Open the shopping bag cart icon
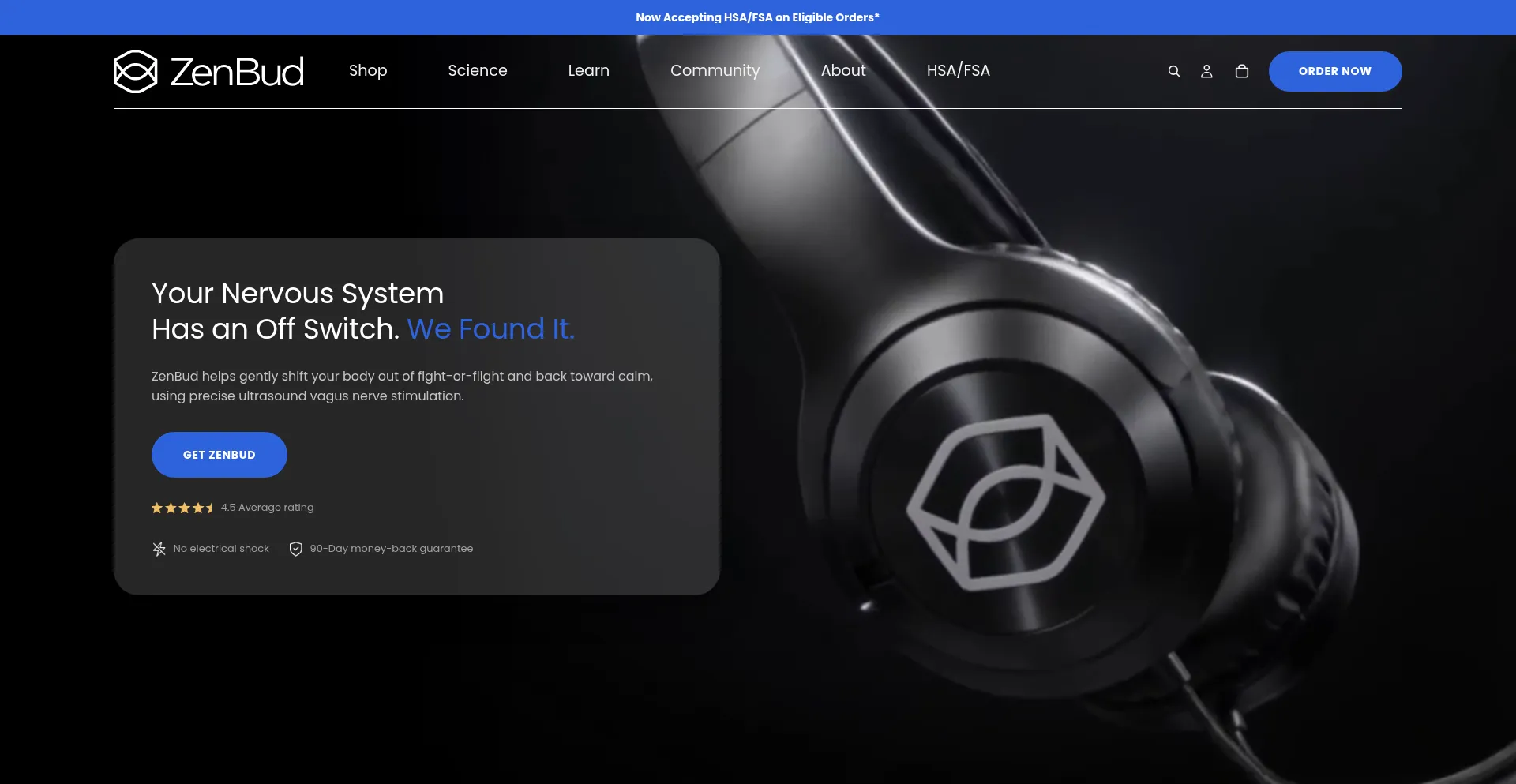The image size is (1516, 784). [x=1242, y=71]
